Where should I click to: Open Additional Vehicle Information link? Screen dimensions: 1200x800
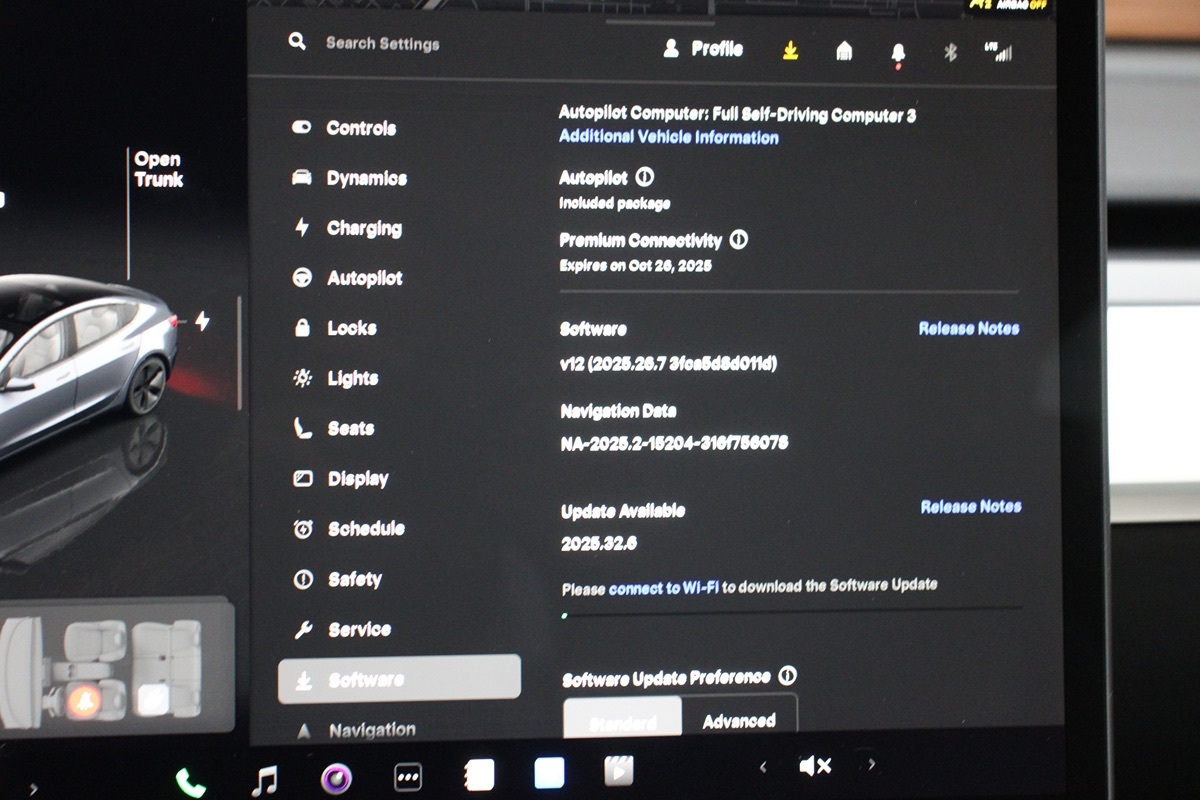click(668, 137)
